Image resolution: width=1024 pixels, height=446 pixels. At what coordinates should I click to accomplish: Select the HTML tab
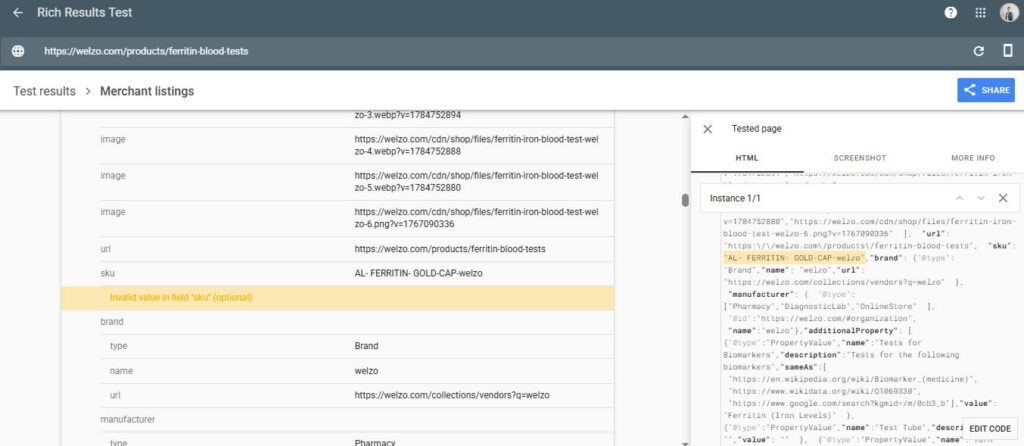click(747, 158)
